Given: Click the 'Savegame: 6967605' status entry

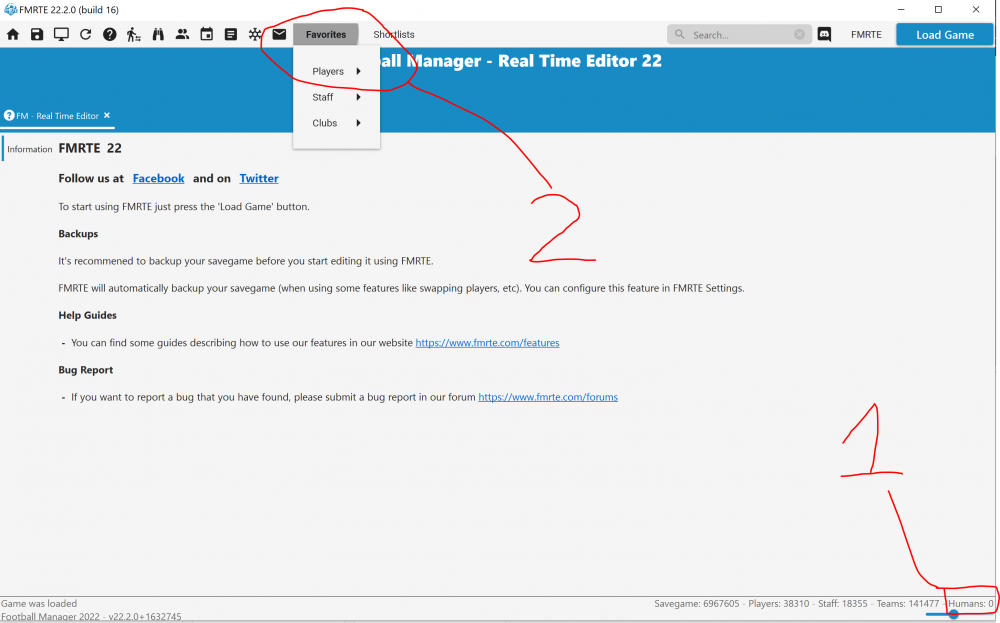Looking at the screenshot, I should point(696,603).
